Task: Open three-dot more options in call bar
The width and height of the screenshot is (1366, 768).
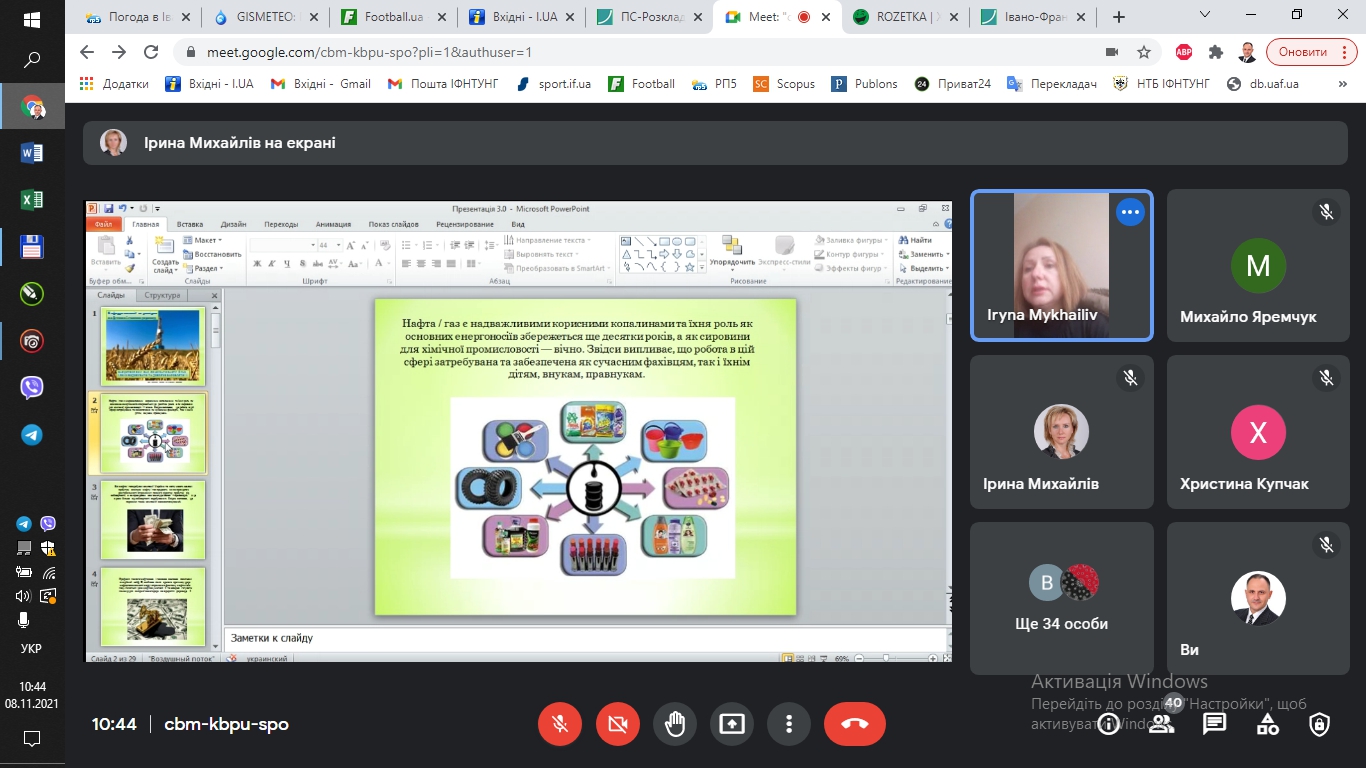Action: click(789, 724)
